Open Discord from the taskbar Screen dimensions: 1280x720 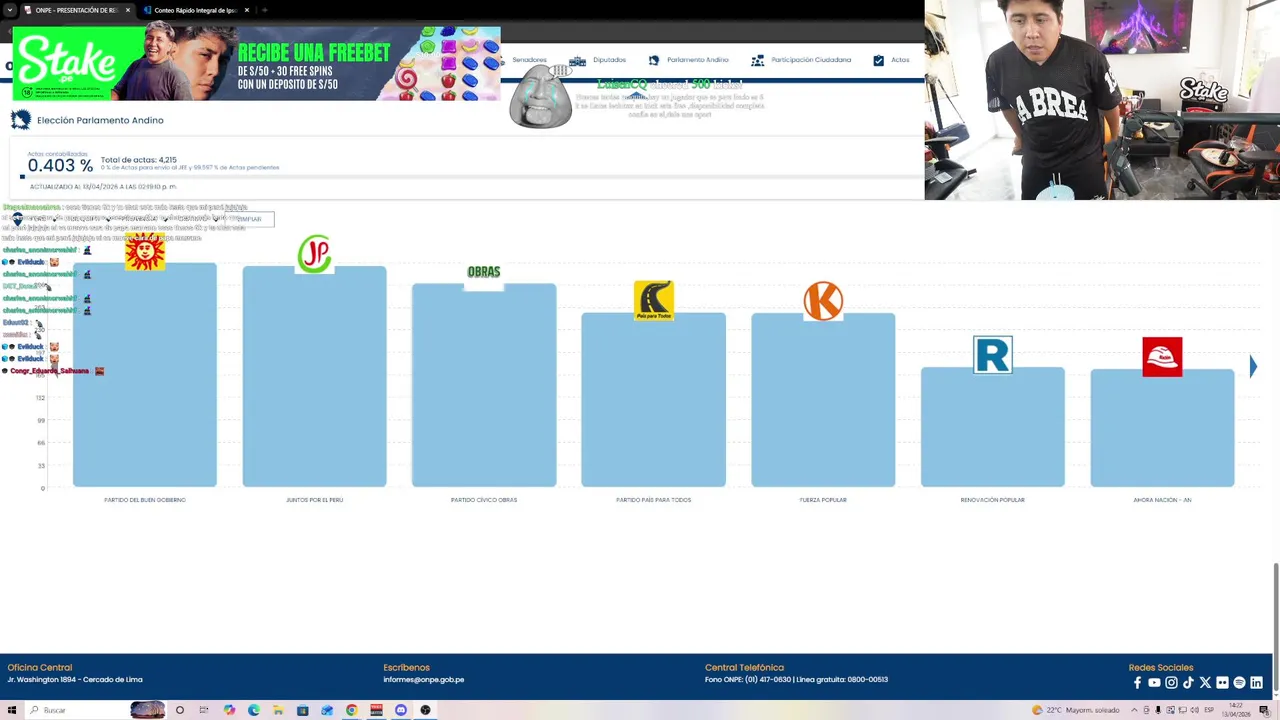tap(400, 710)
